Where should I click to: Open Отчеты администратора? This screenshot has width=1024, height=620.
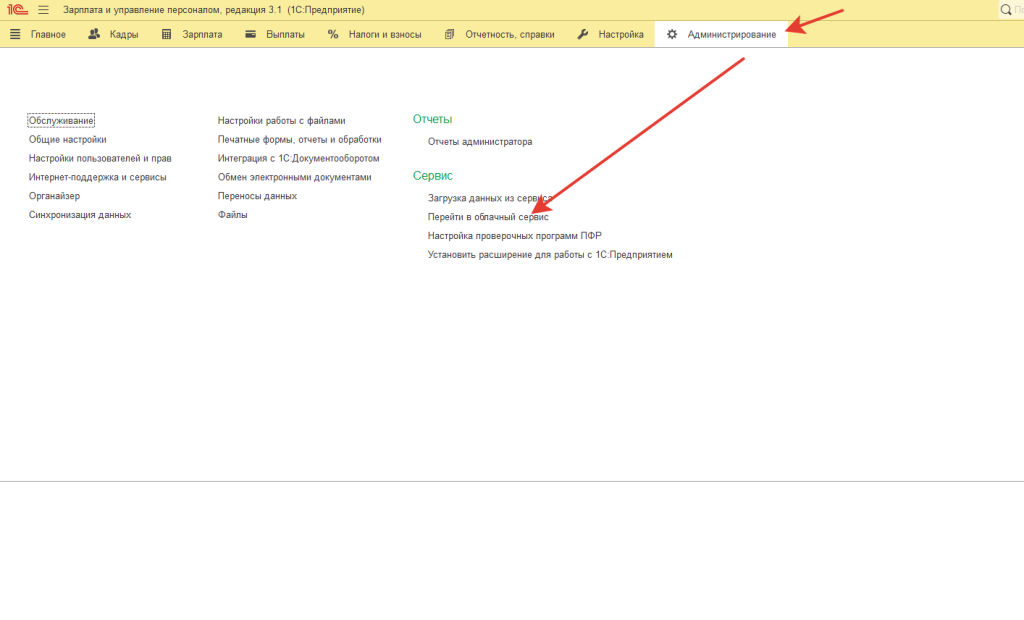480,142
